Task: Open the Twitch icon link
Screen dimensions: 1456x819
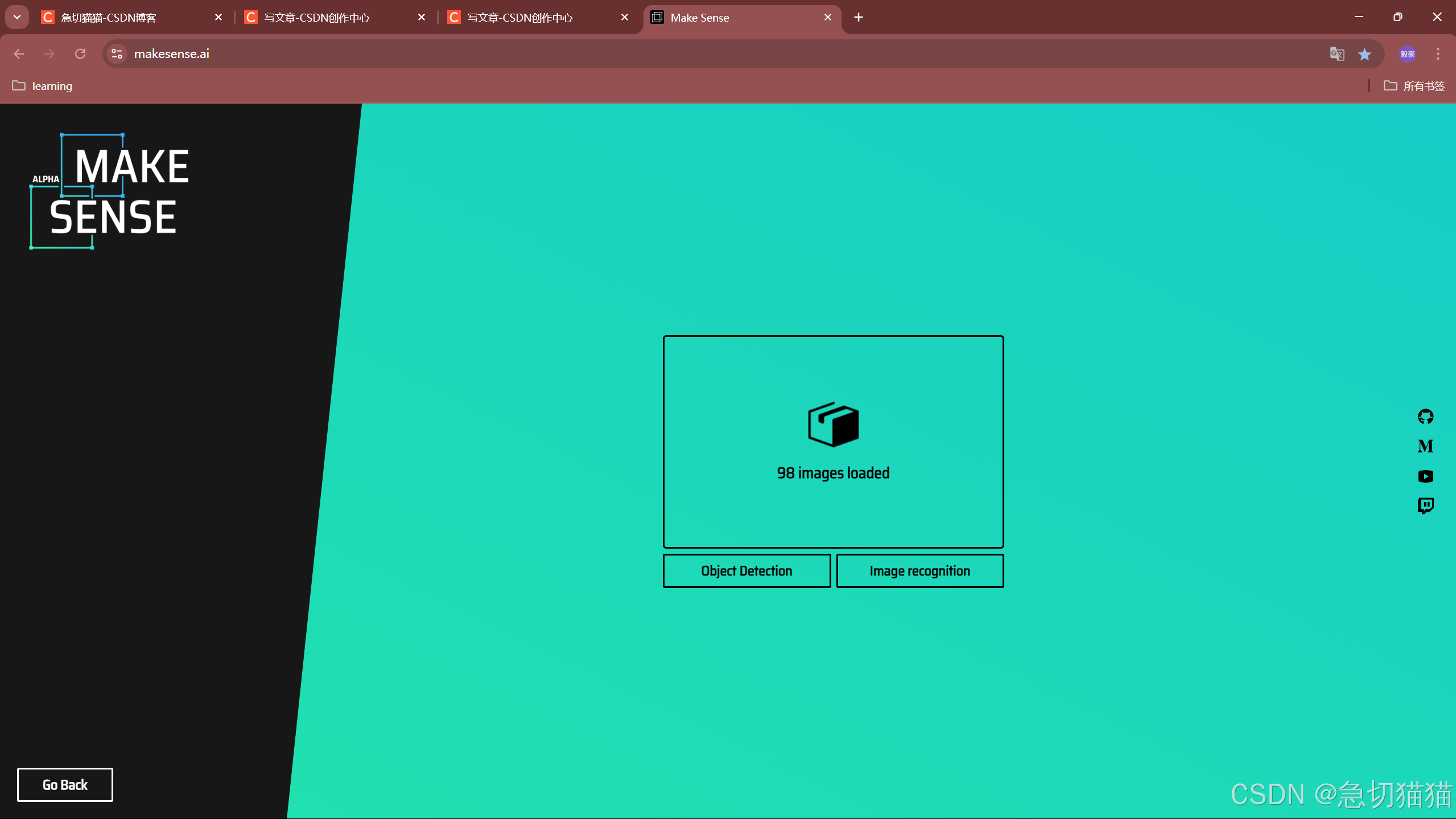Action: (x=1425, y=505)
